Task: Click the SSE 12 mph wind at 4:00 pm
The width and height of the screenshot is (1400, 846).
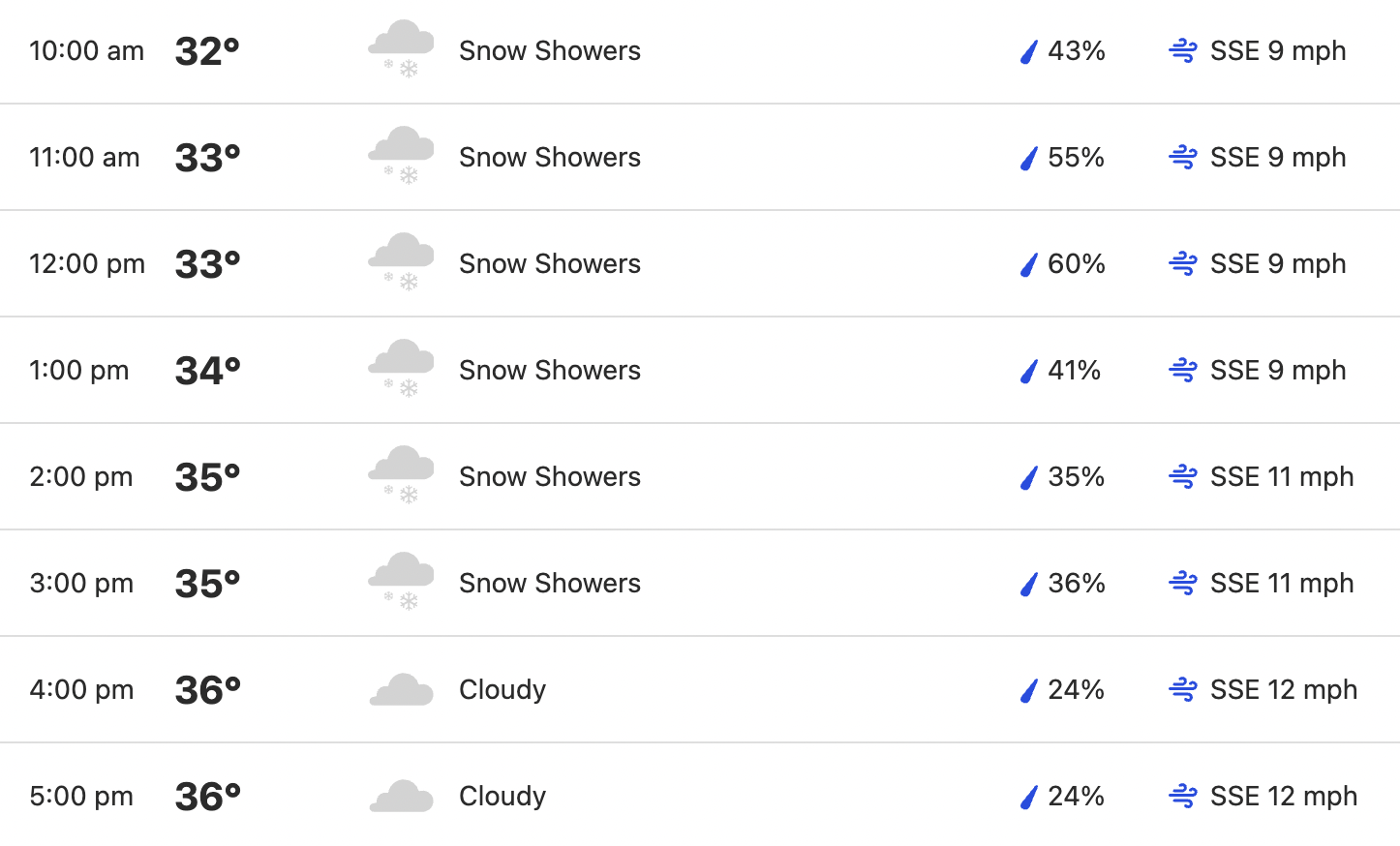Action: (1284, 689)
